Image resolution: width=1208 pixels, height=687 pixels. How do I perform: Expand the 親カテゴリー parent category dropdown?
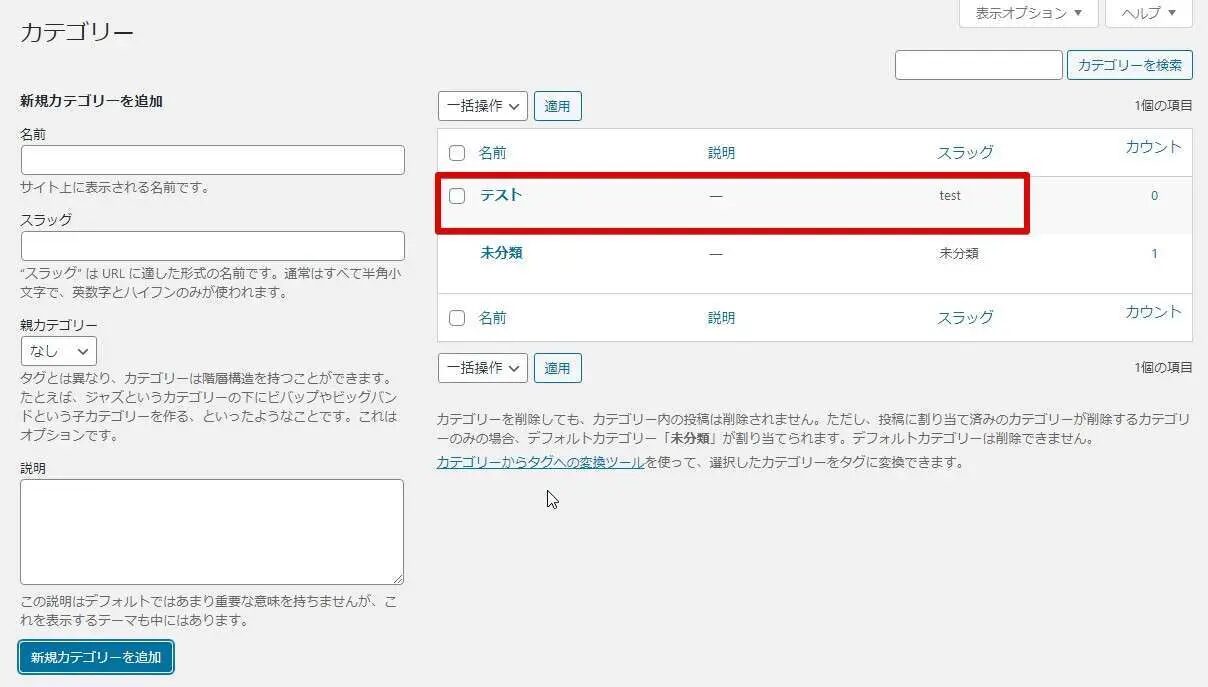(x=59, y=351)
